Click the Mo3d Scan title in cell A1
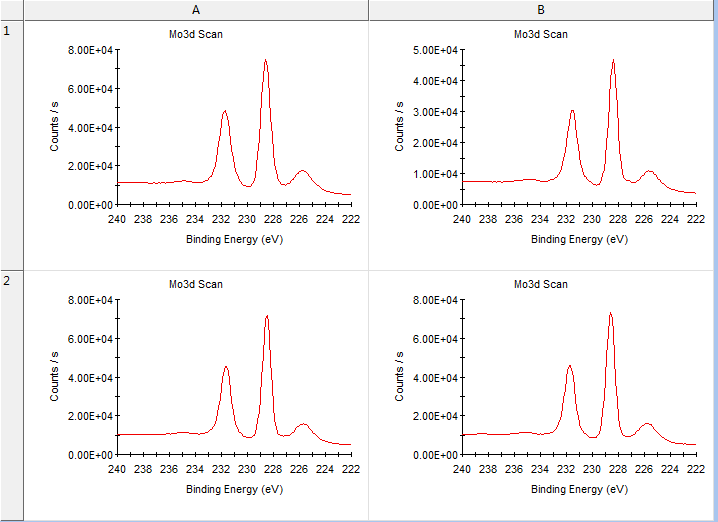This screenshot has height=522, width=718. tap(196, 34)
